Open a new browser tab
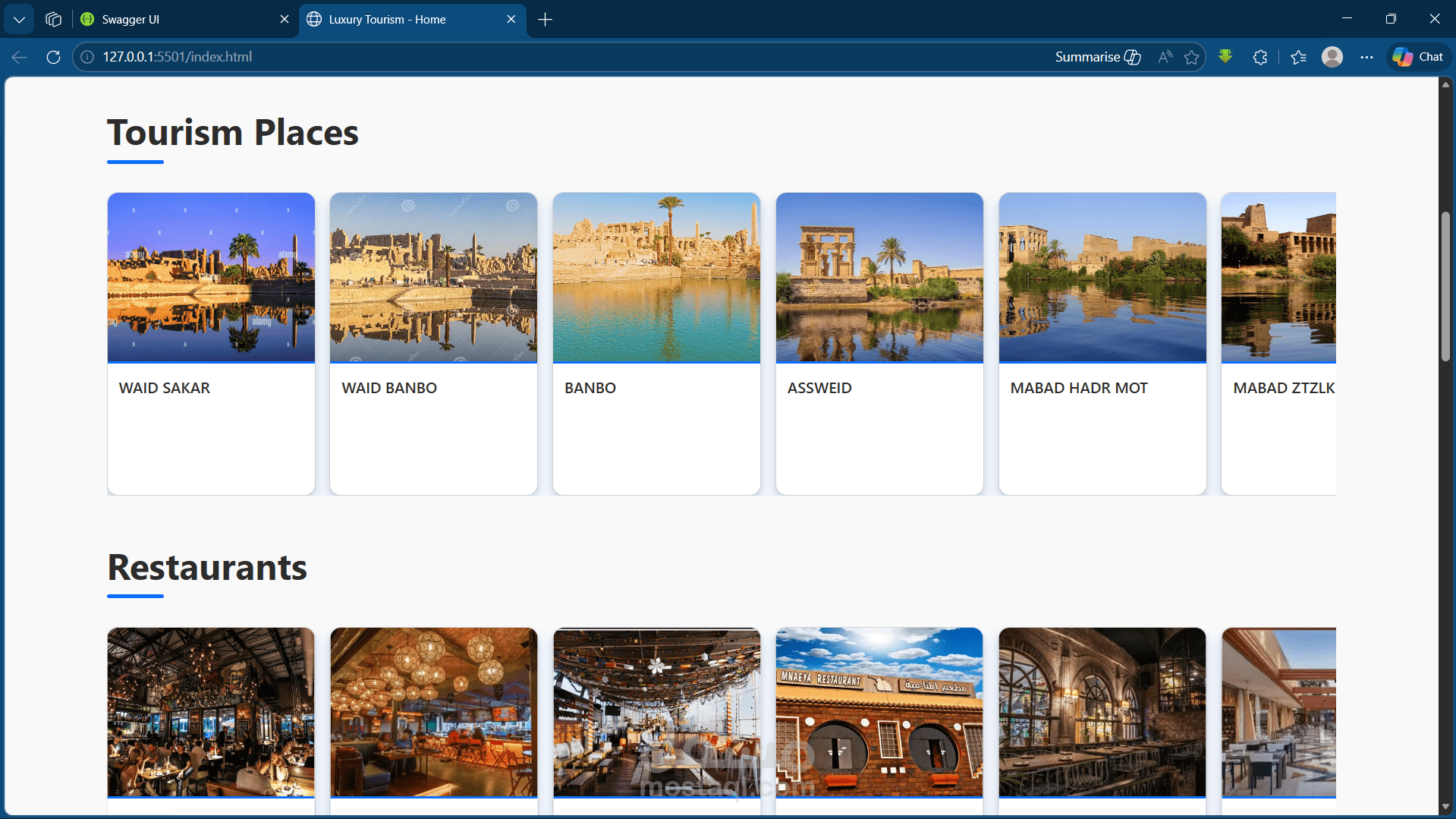Screen dimensions: 1456x819 pyautogui.click(x=545, y=20)
